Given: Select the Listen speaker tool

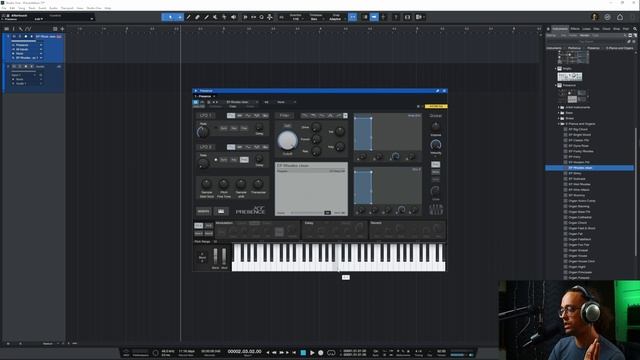Looking at the screenshot, I should click(x=233, y=17).
